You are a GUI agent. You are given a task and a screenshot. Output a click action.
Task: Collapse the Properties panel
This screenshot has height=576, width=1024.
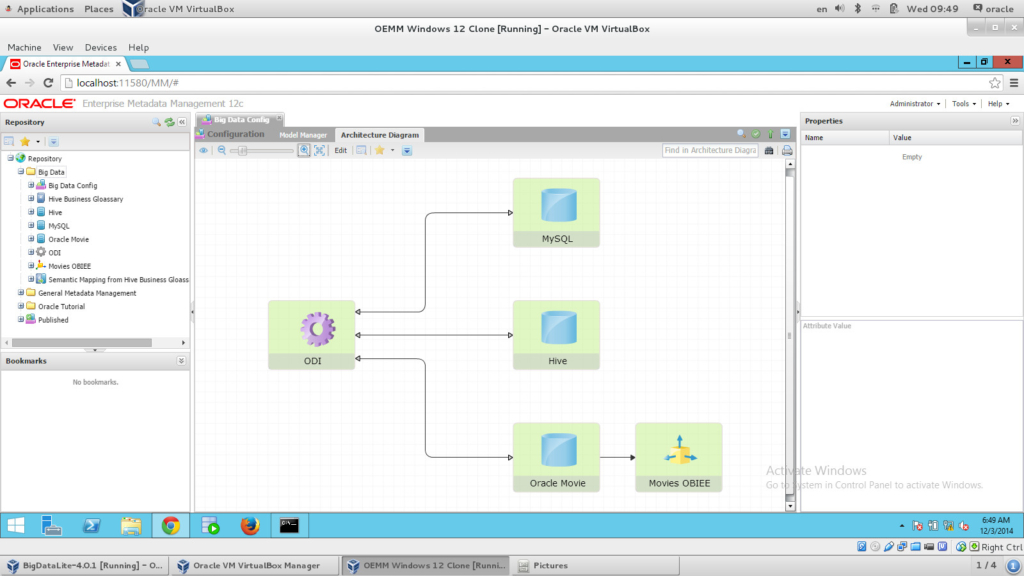pyautogui.click(x=1015, y=121)
